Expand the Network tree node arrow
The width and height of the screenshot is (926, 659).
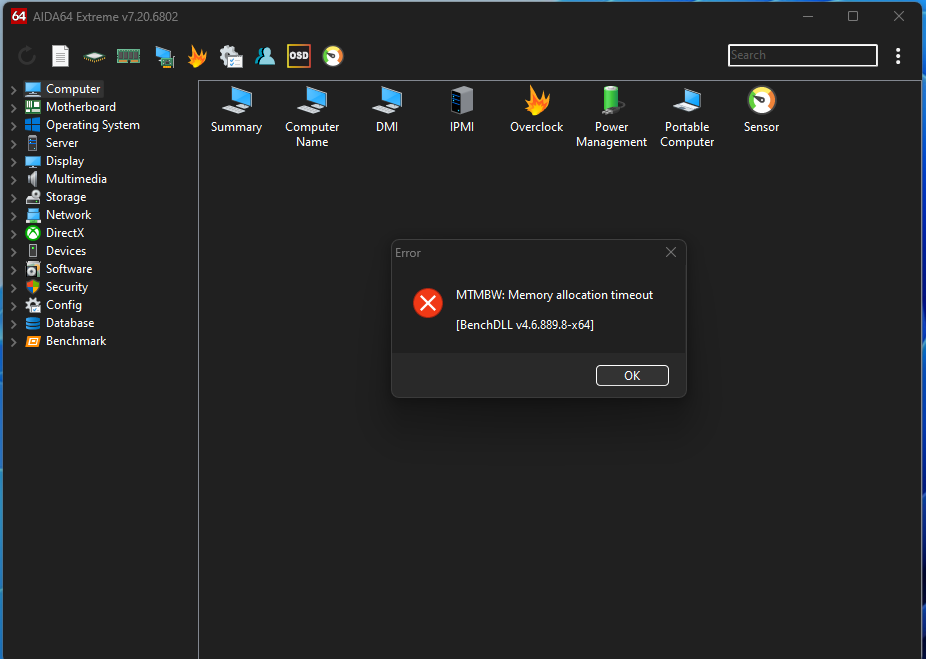[14, 216]
